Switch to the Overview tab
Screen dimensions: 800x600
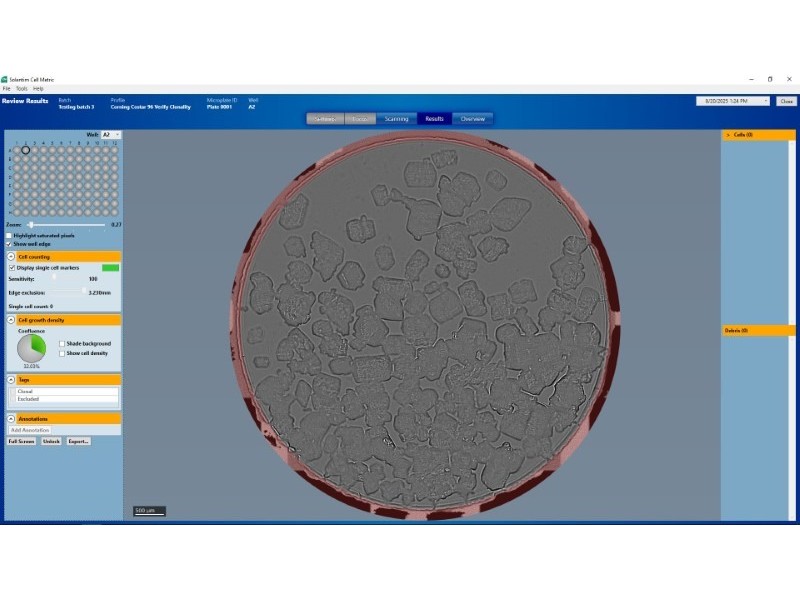click(x=472, y=119)
